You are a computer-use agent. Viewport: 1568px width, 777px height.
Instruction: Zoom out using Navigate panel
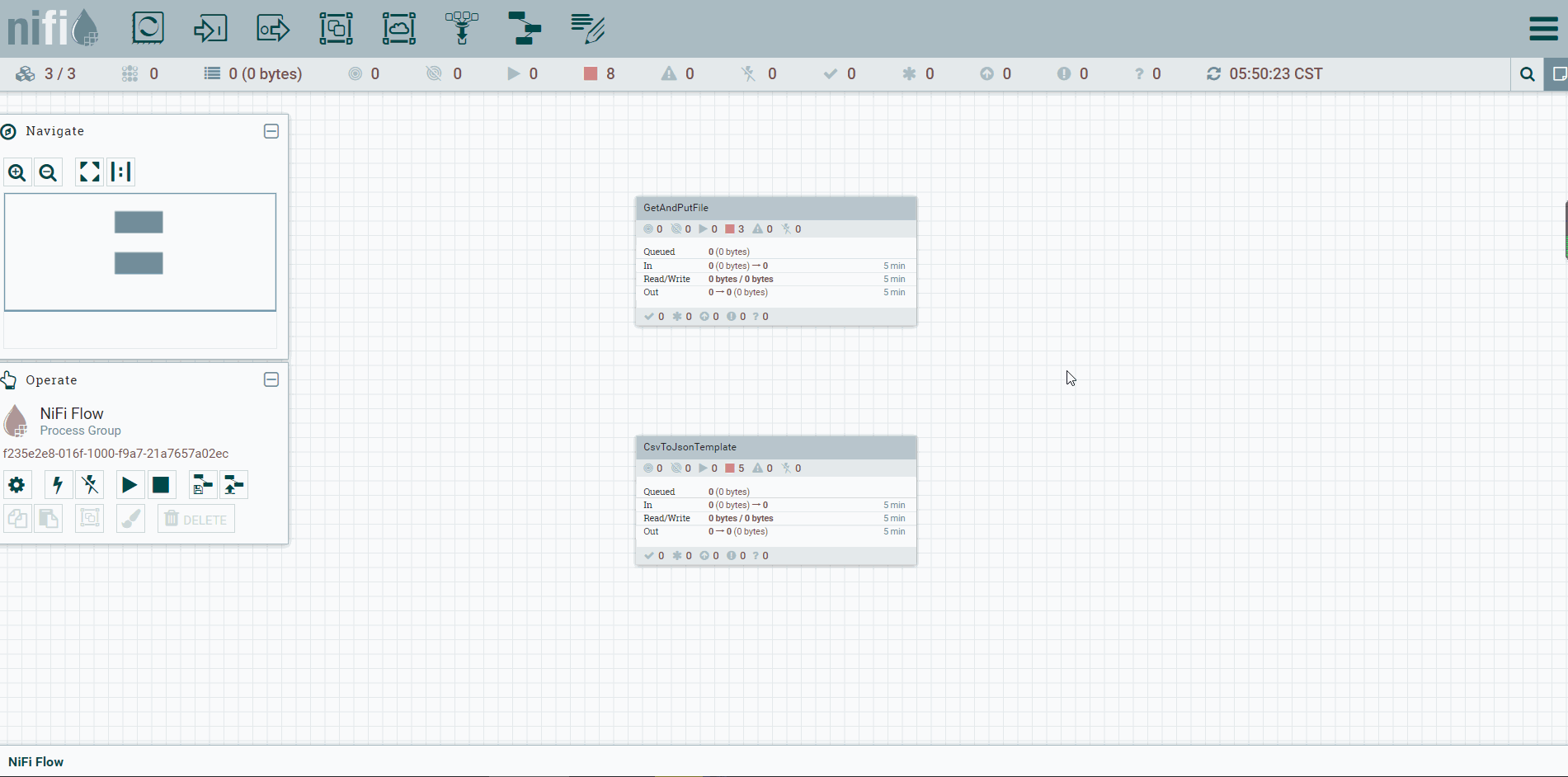coord(49,172)
